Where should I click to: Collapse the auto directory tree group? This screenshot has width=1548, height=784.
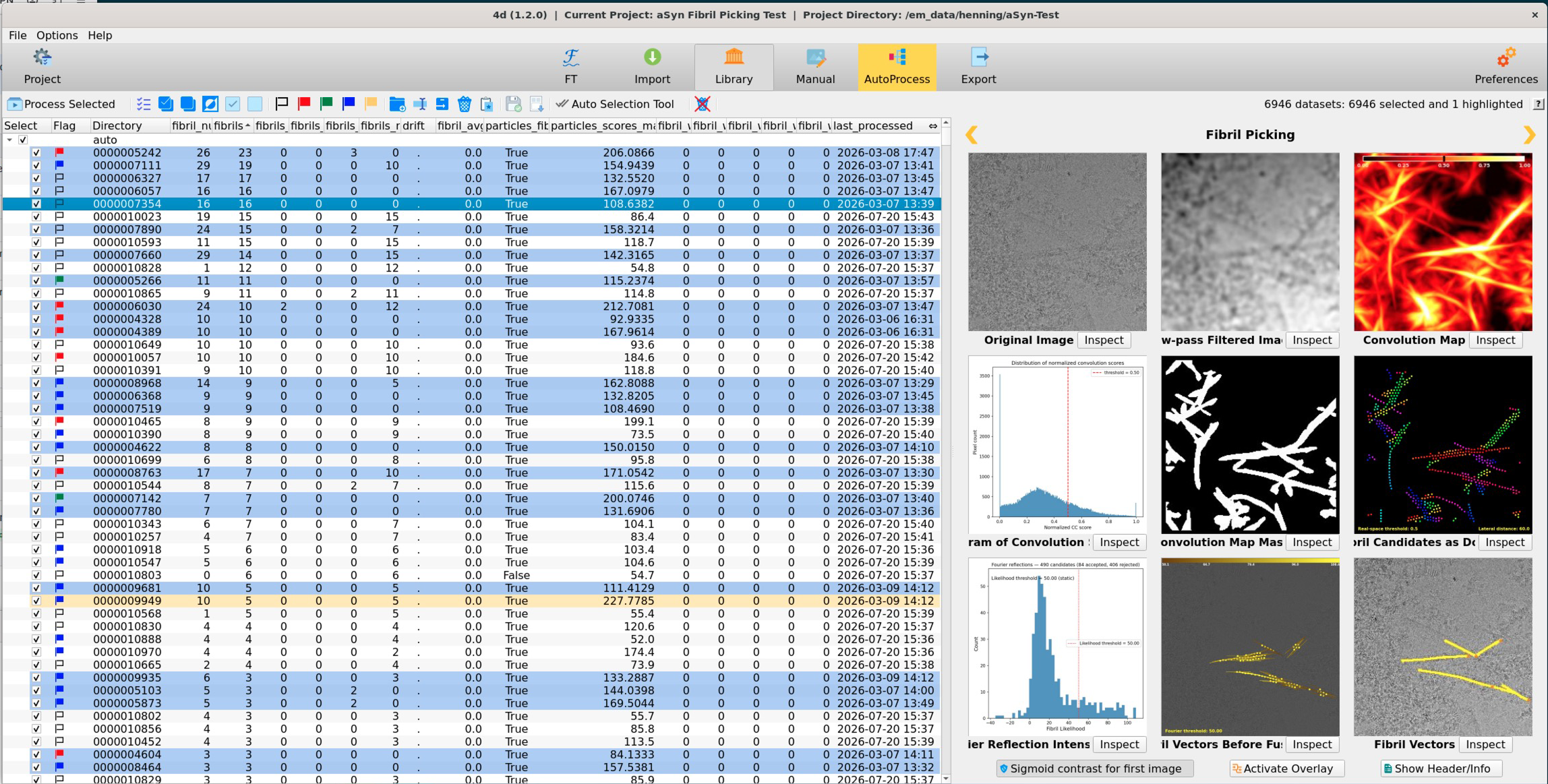9,140
